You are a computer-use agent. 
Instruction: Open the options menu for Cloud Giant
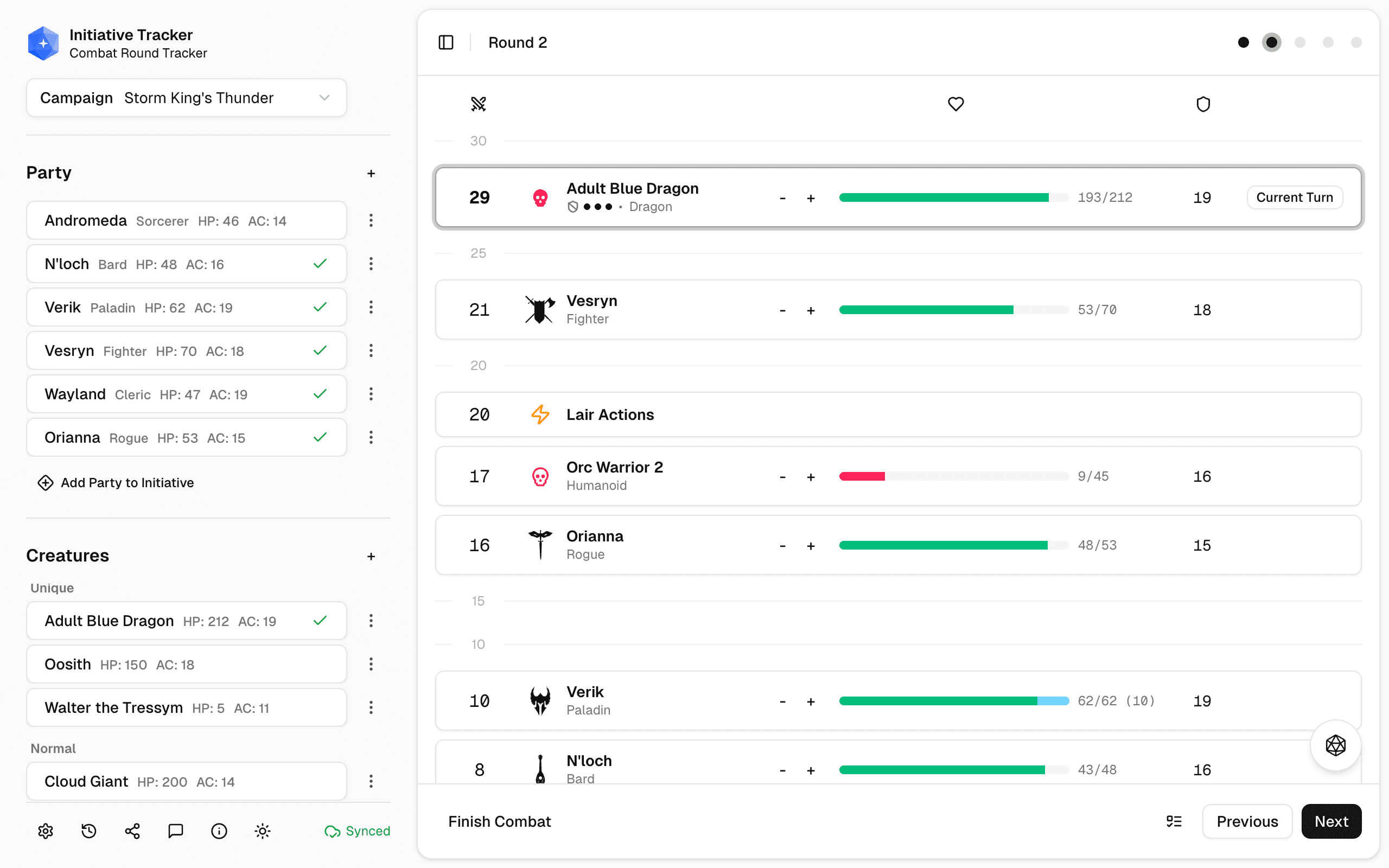371,781
